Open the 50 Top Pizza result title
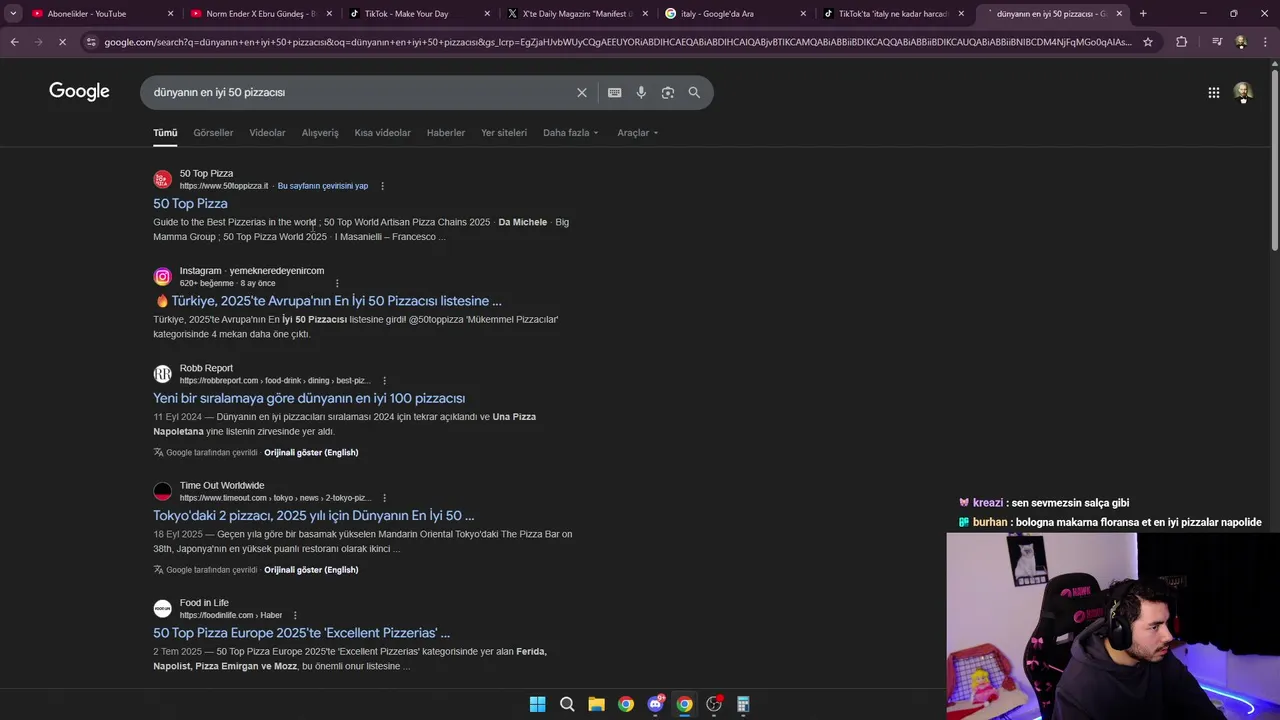This screenshot has width=1280, height=720. (190, 204)
